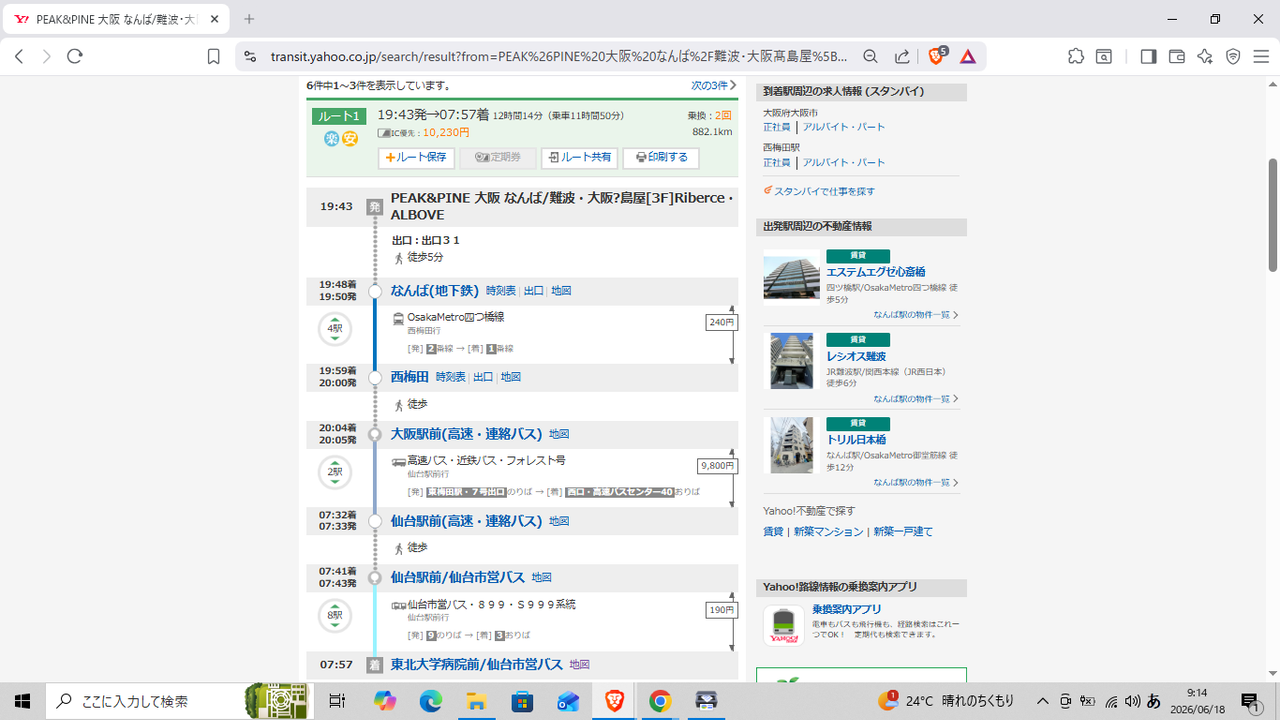Image resolution: width=1280 pixels, height=720 pixels.
Task: Open Brave Shields lion icon
Action: click(937, 57)
